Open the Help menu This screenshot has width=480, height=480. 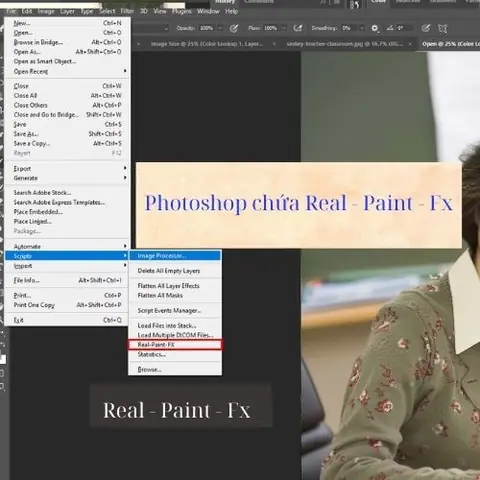(232, 11)
